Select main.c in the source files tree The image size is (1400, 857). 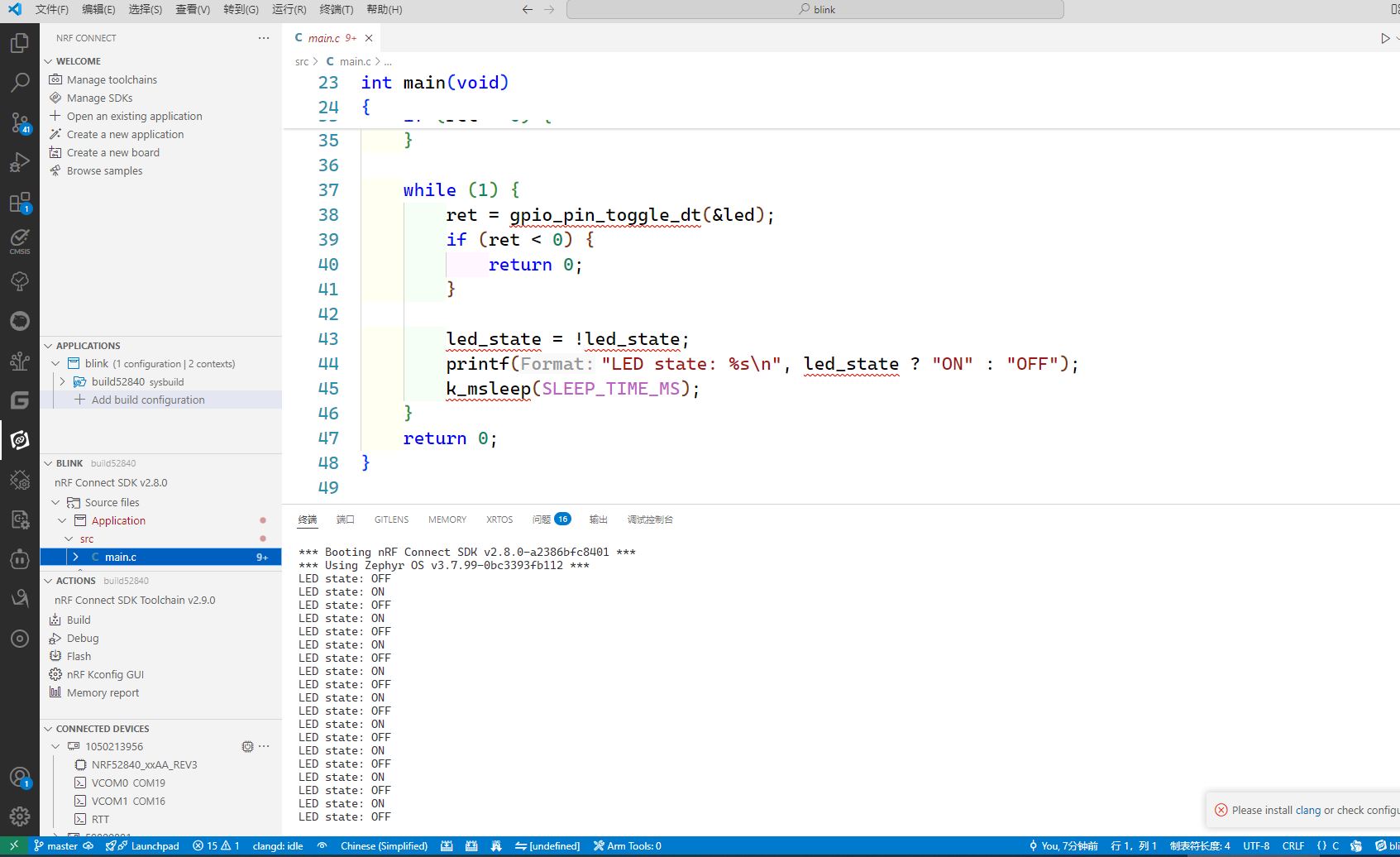[x=160, y=558]
